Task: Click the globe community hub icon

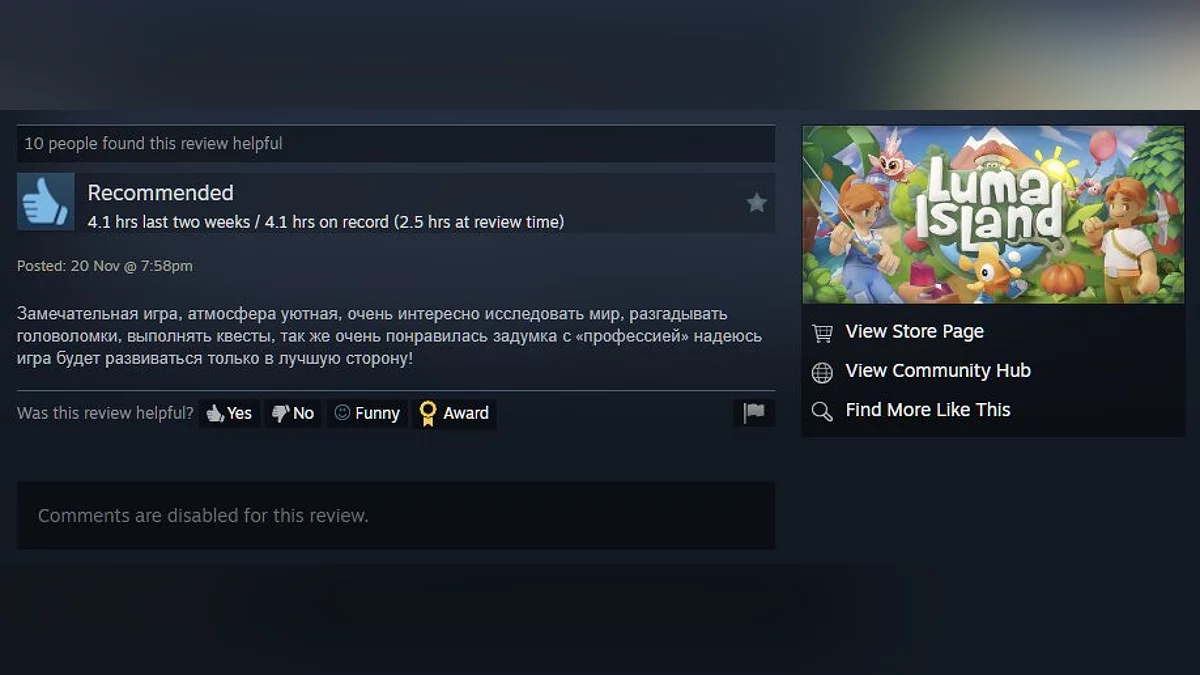Action: (822, 373)
